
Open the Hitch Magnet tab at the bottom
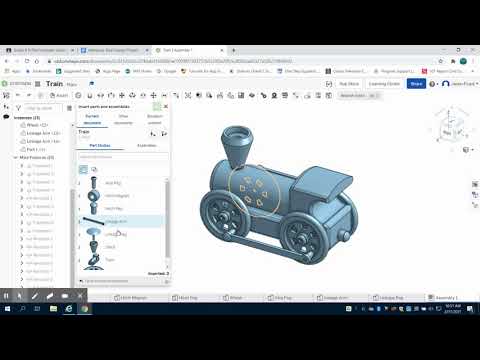click(x=130, y=298)
